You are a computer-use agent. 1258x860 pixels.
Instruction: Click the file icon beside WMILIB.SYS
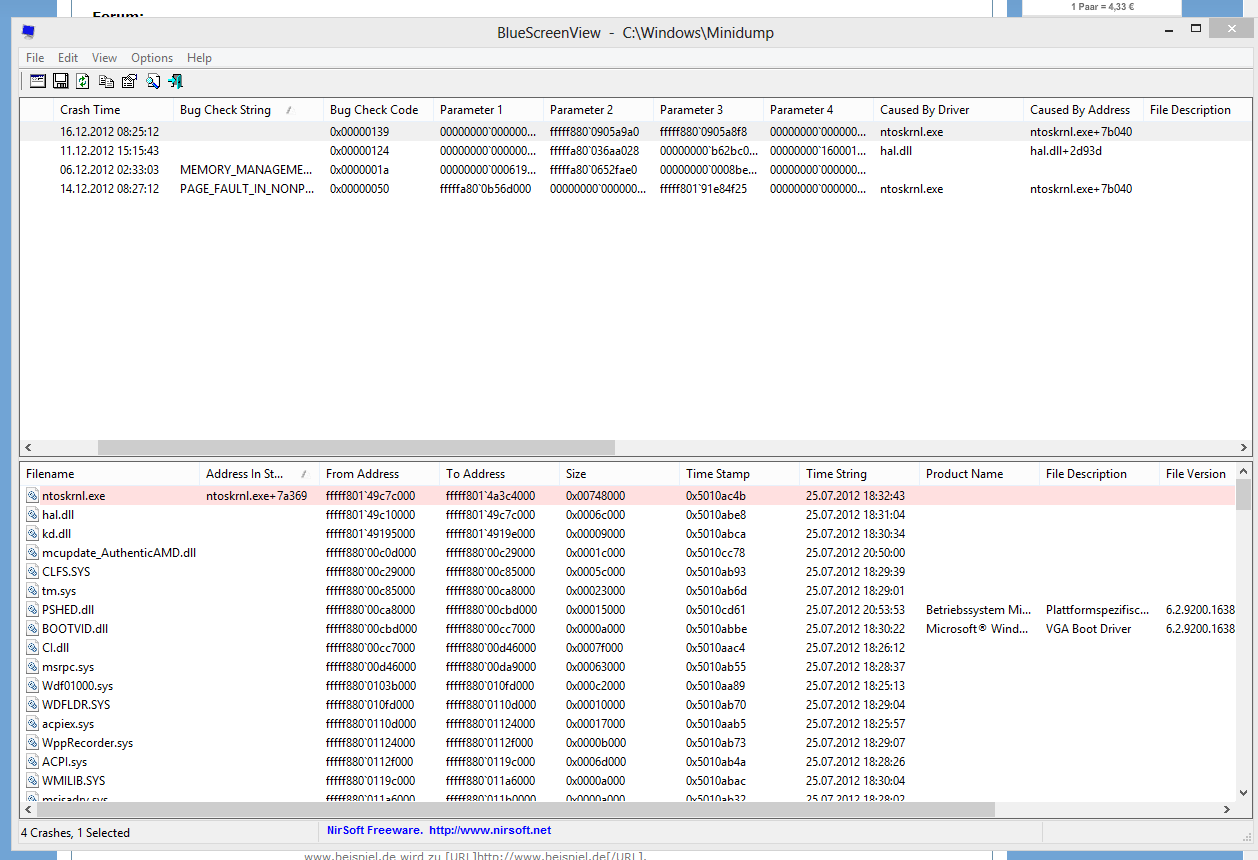click(33, 780)
